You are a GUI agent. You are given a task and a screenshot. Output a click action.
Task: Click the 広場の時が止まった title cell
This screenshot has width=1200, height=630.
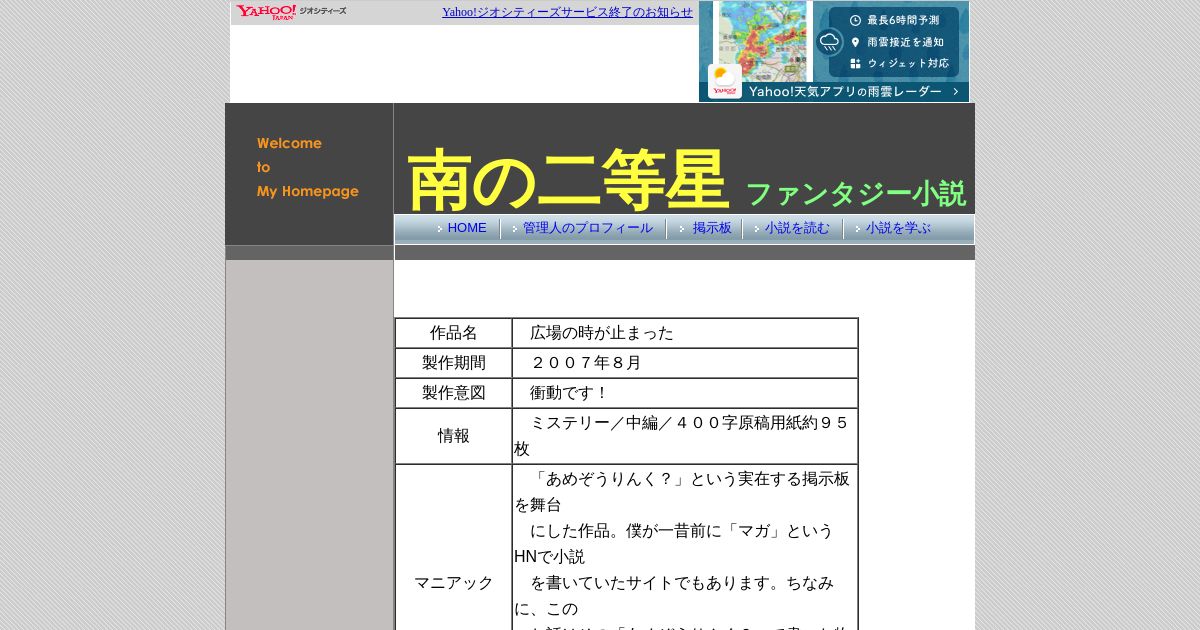[x=685, y=333]
